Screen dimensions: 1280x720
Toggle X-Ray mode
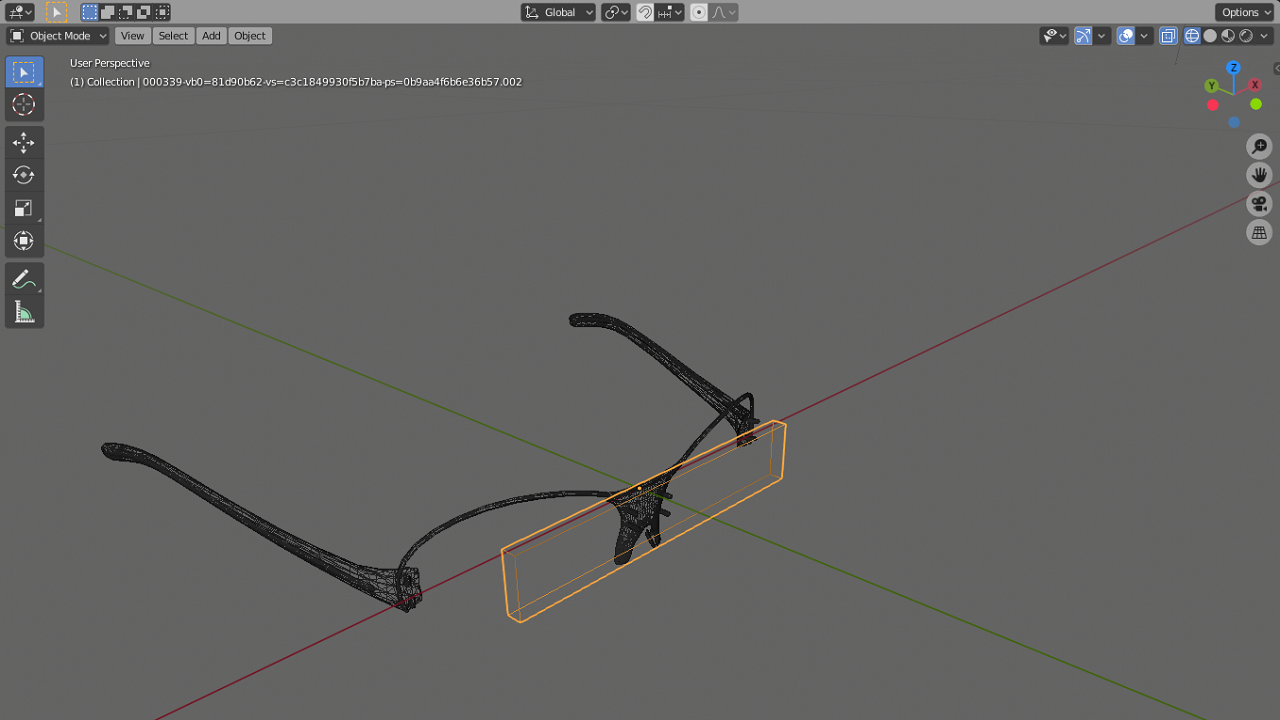click(1168, 36)
